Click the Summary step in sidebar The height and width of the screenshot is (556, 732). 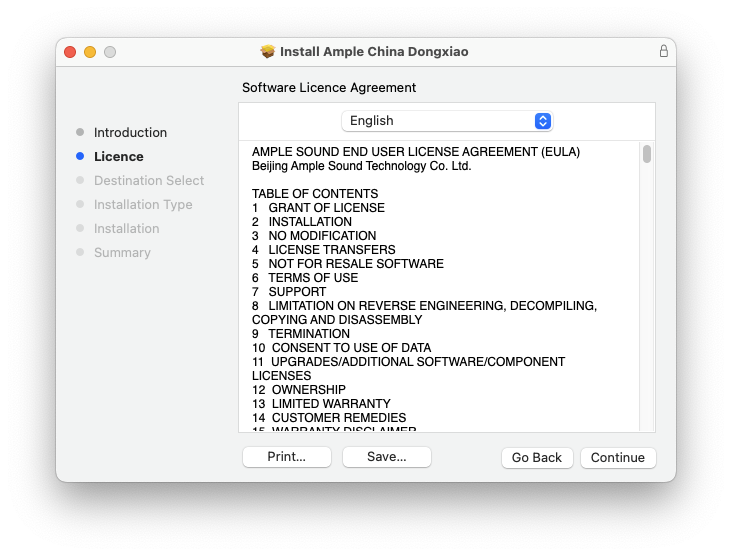pyautogui.click(x=122, y=253)
